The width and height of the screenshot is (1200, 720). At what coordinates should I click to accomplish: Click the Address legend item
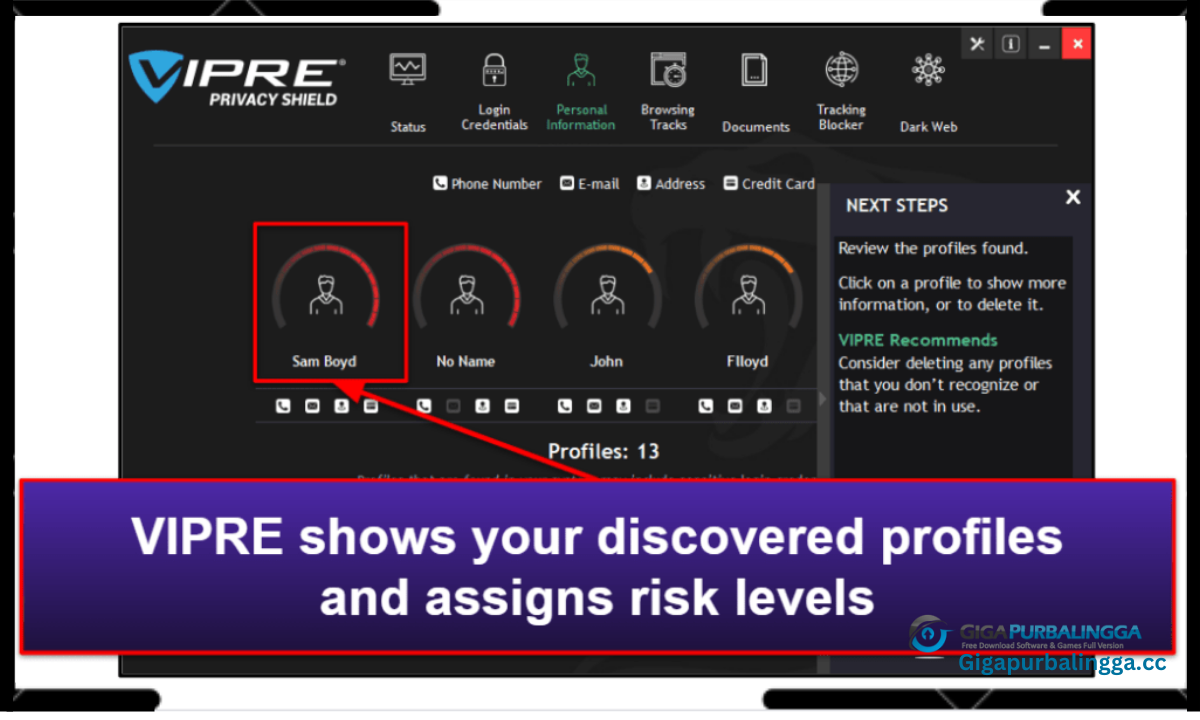pos(671,184)
